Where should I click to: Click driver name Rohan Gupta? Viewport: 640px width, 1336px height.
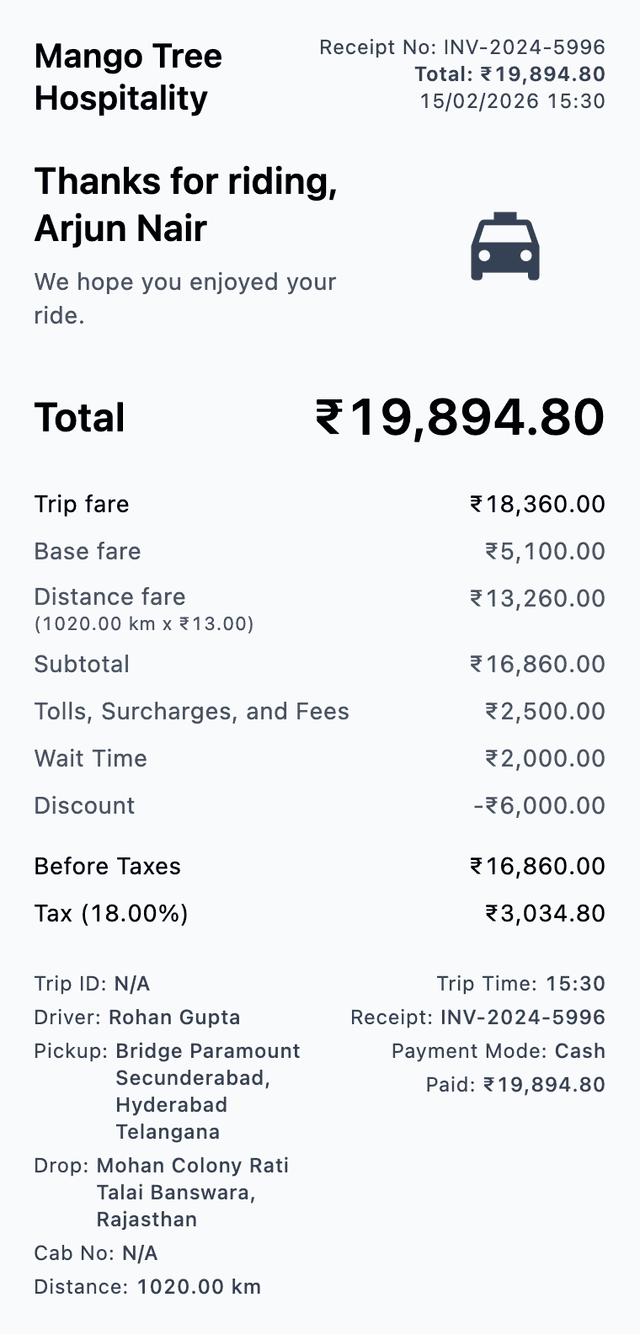[x=175, y=1018]
